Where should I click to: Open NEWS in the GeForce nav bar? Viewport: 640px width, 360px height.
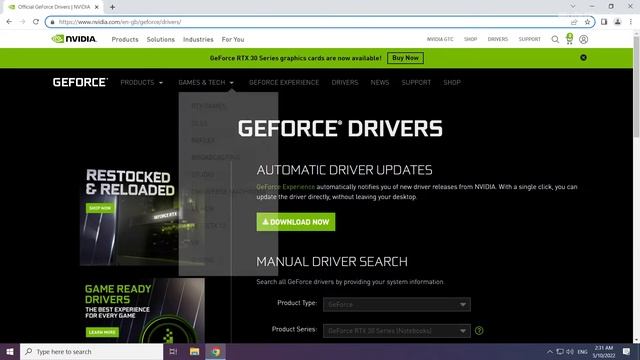coord(380,82)
